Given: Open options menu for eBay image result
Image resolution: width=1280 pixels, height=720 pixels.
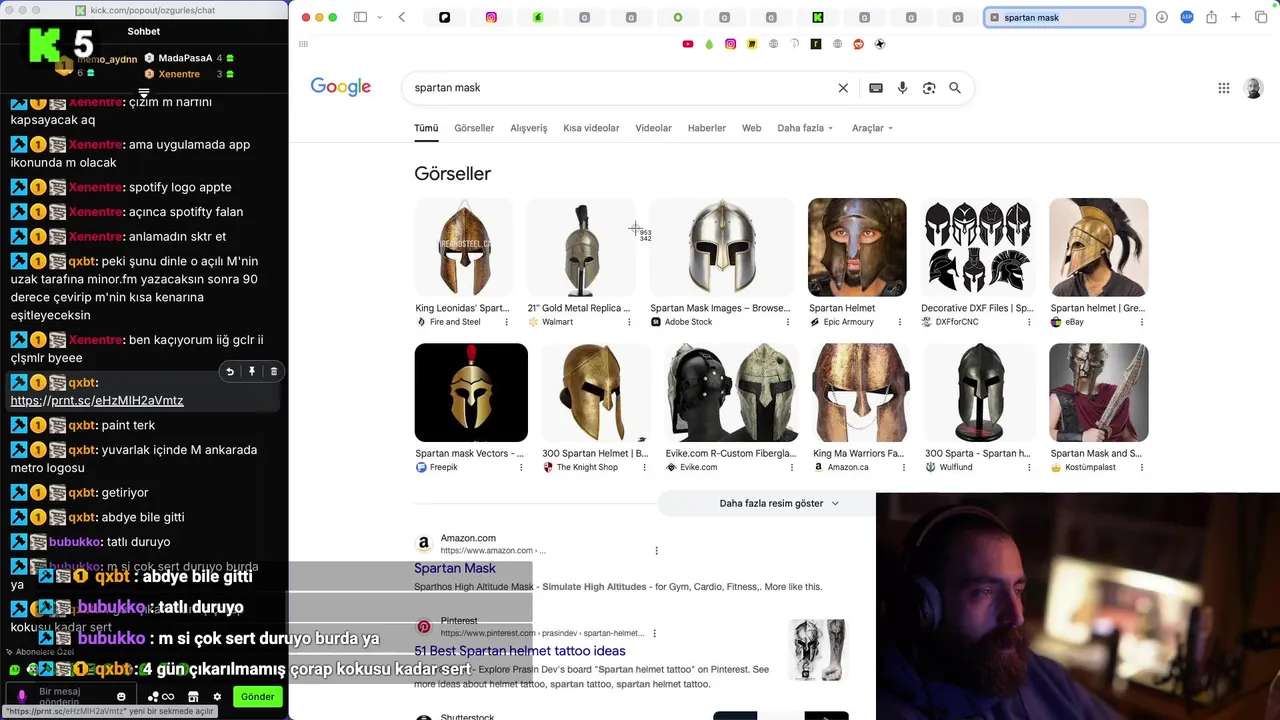Looking at the screenshot, I should tap(1142, 322).
